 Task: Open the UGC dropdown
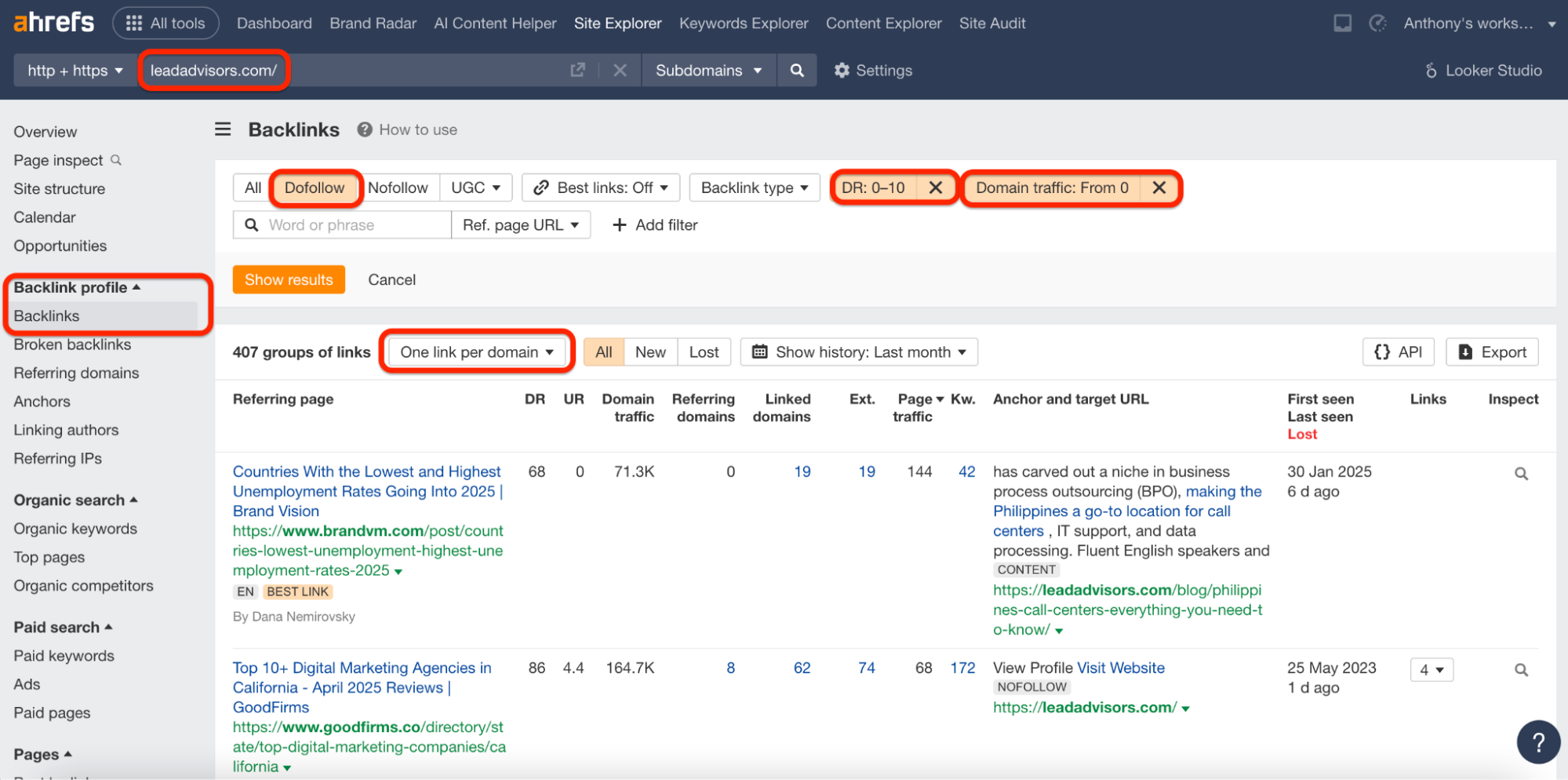(x=475, y=188)
